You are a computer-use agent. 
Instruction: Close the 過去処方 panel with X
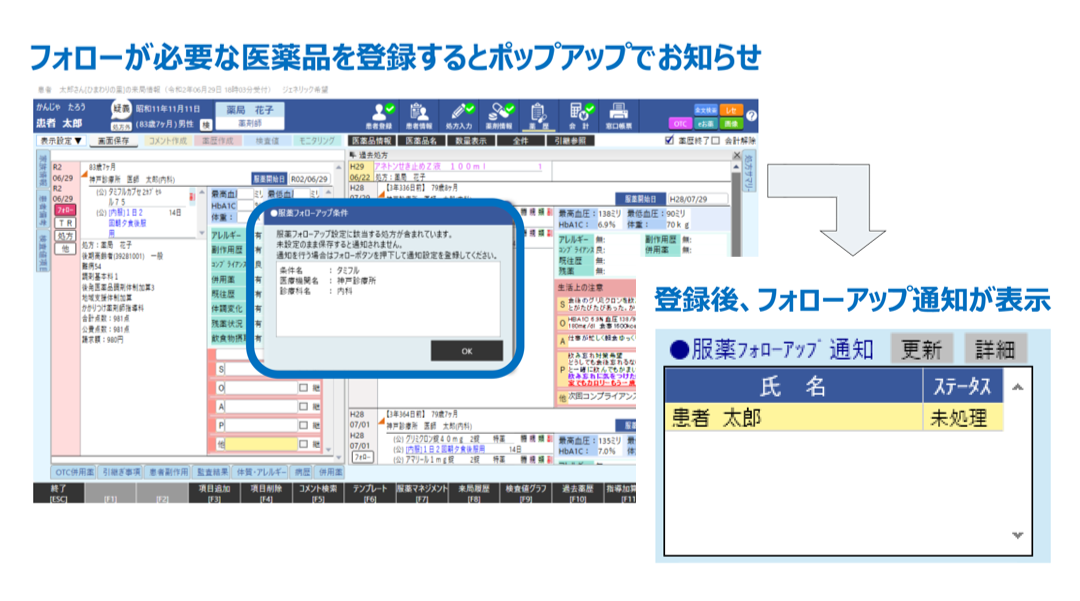[736, 156]
